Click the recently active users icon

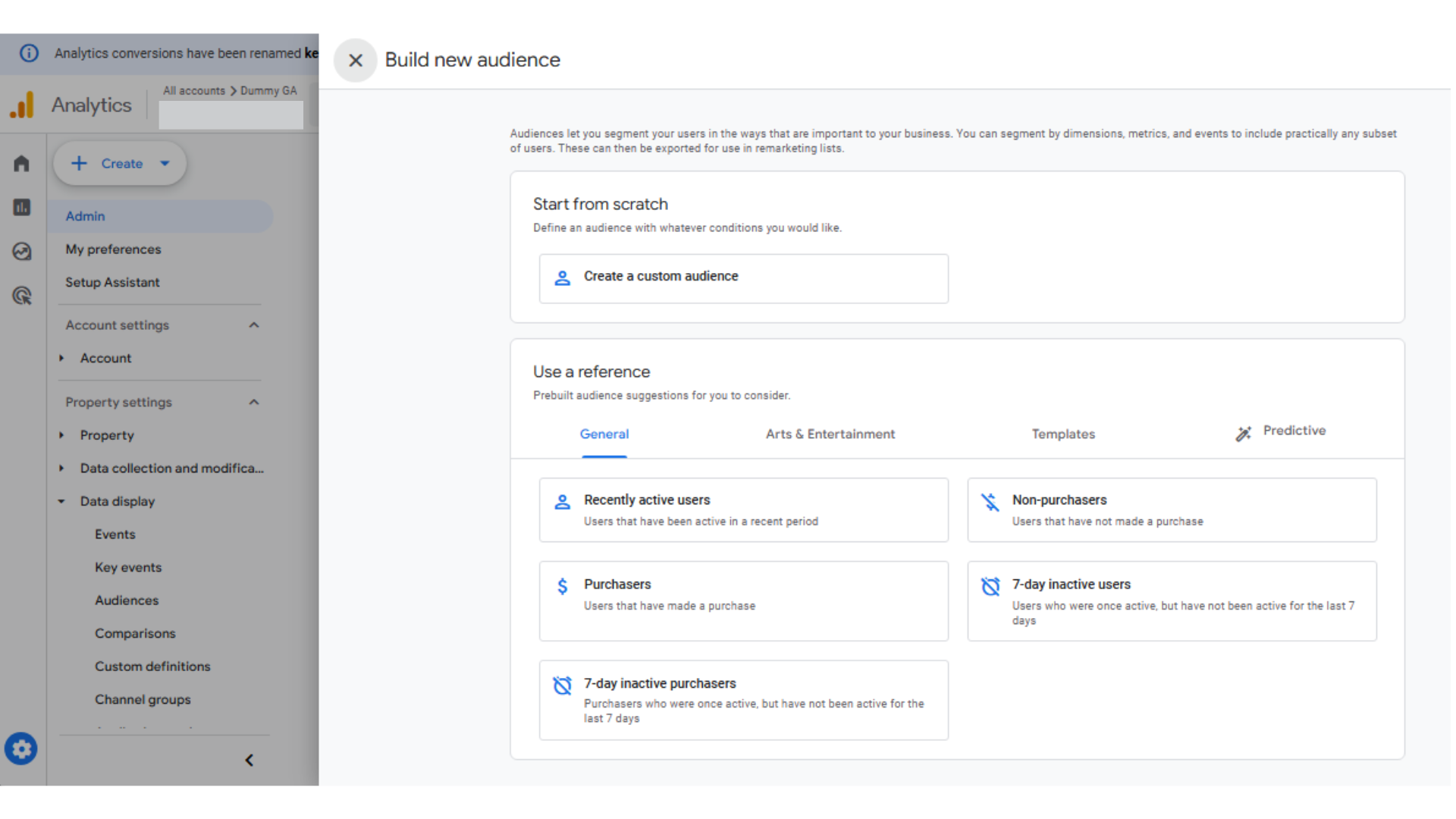point(564,500)
